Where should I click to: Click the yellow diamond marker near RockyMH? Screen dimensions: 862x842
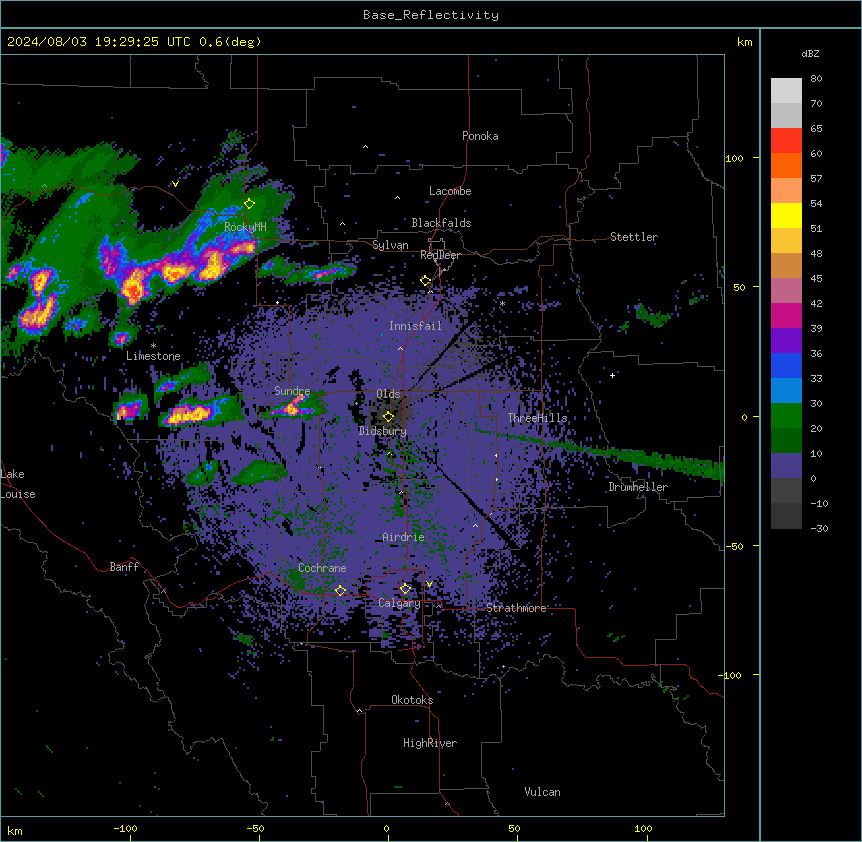tap(249, 204)
